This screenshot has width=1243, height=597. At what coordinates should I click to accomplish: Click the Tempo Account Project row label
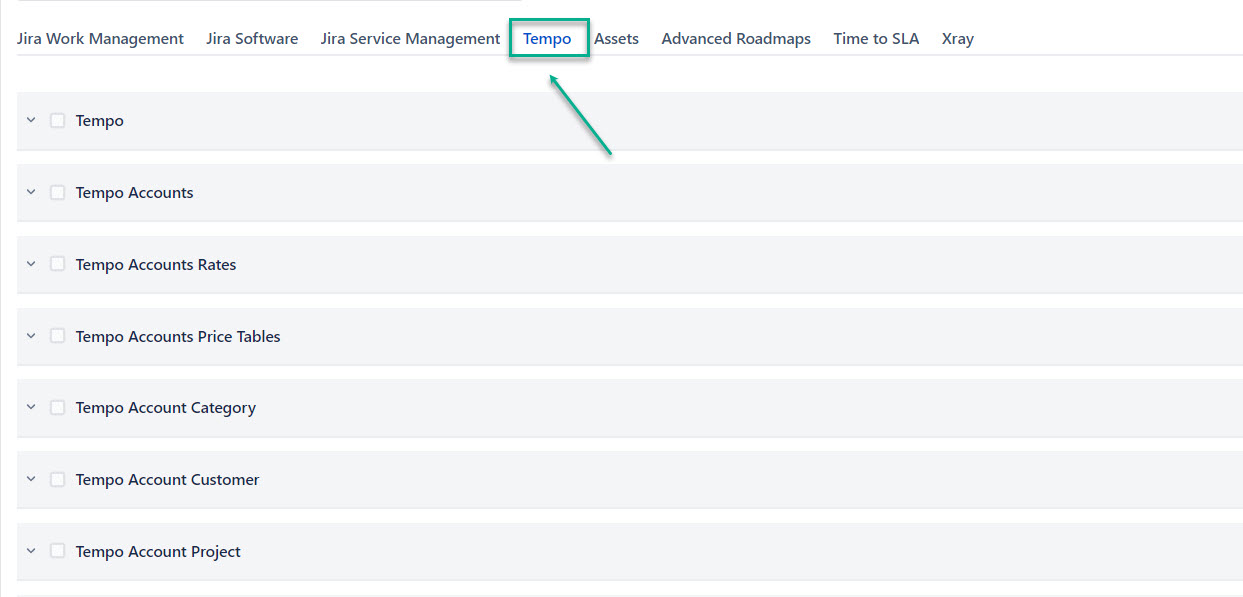point(158,552)
